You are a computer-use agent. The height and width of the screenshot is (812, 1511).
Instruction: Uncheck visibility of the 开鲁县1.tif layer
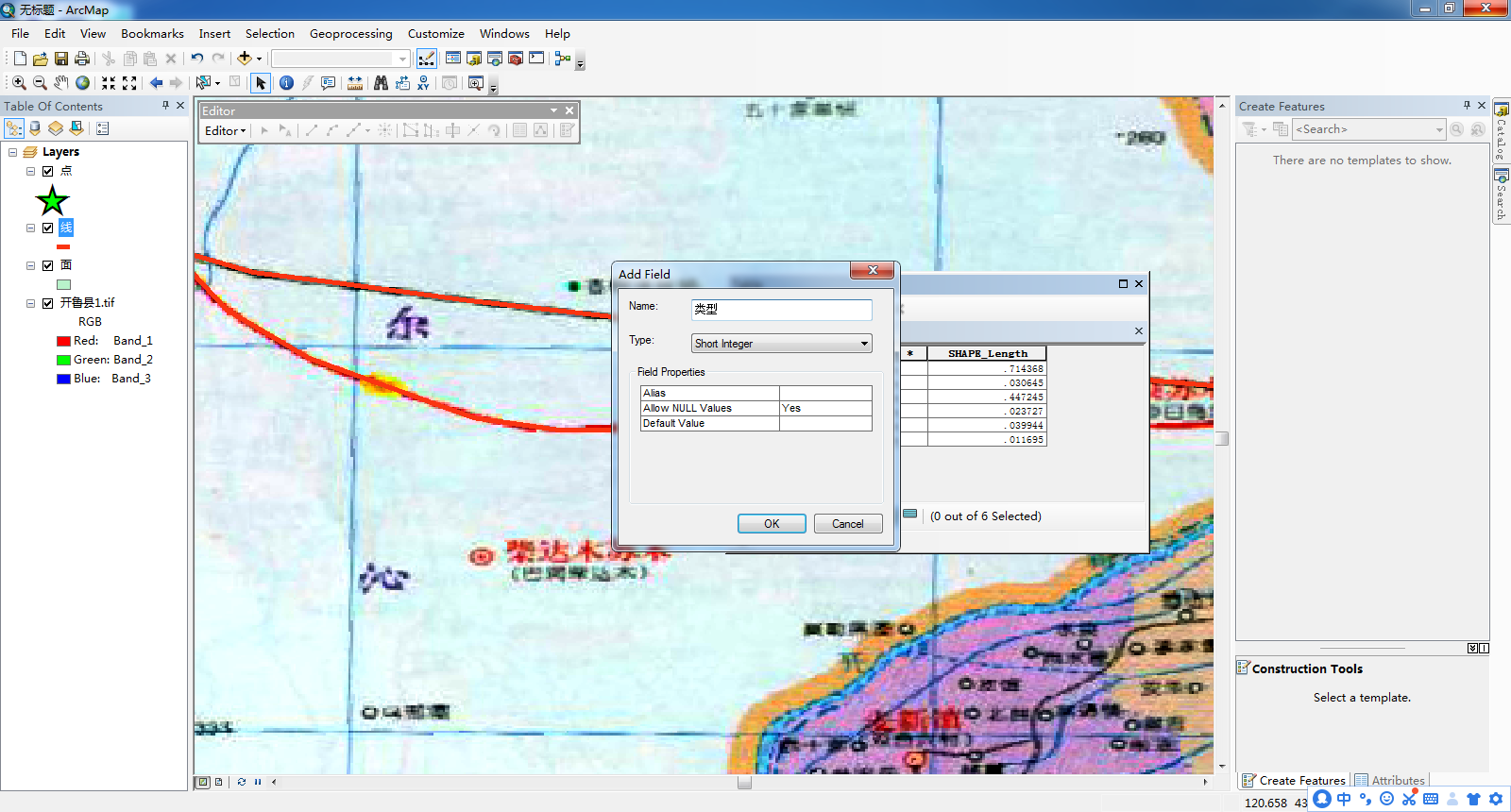coord(47,303)
